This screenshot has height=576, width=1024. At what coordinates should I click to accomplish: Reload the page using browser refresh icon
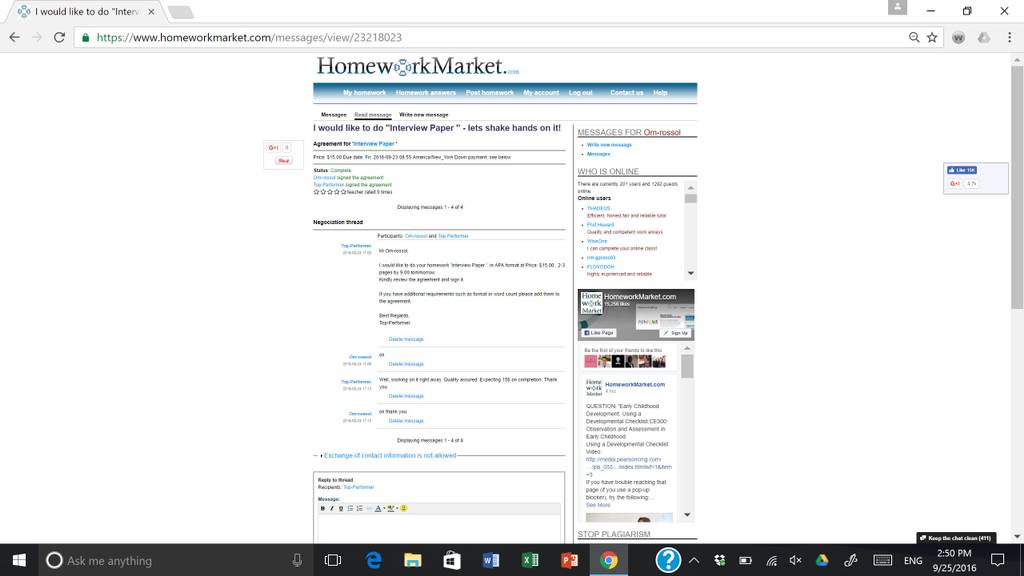(59, 37)
